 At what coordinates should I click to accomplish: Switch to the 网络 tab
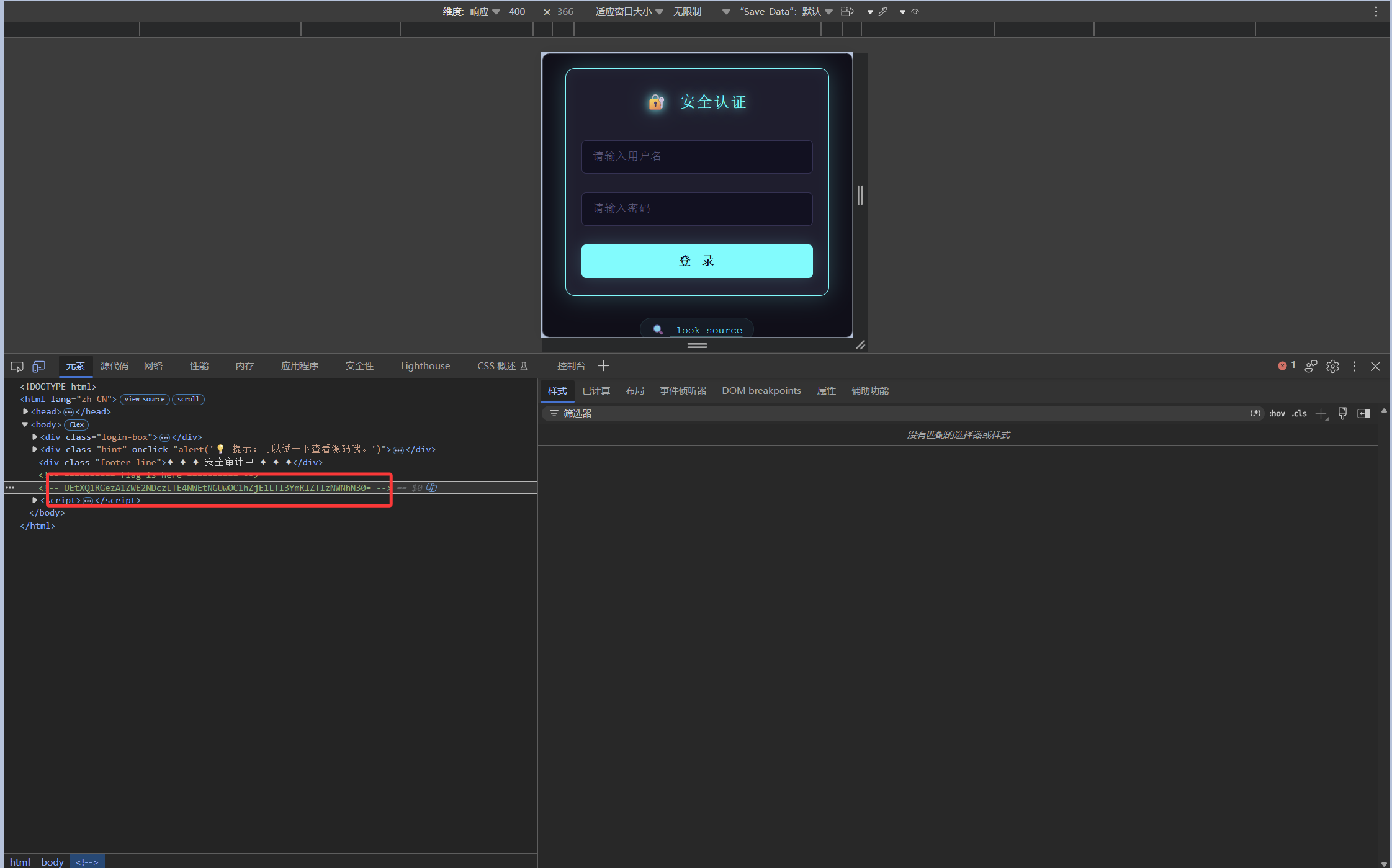click(153, 366)
